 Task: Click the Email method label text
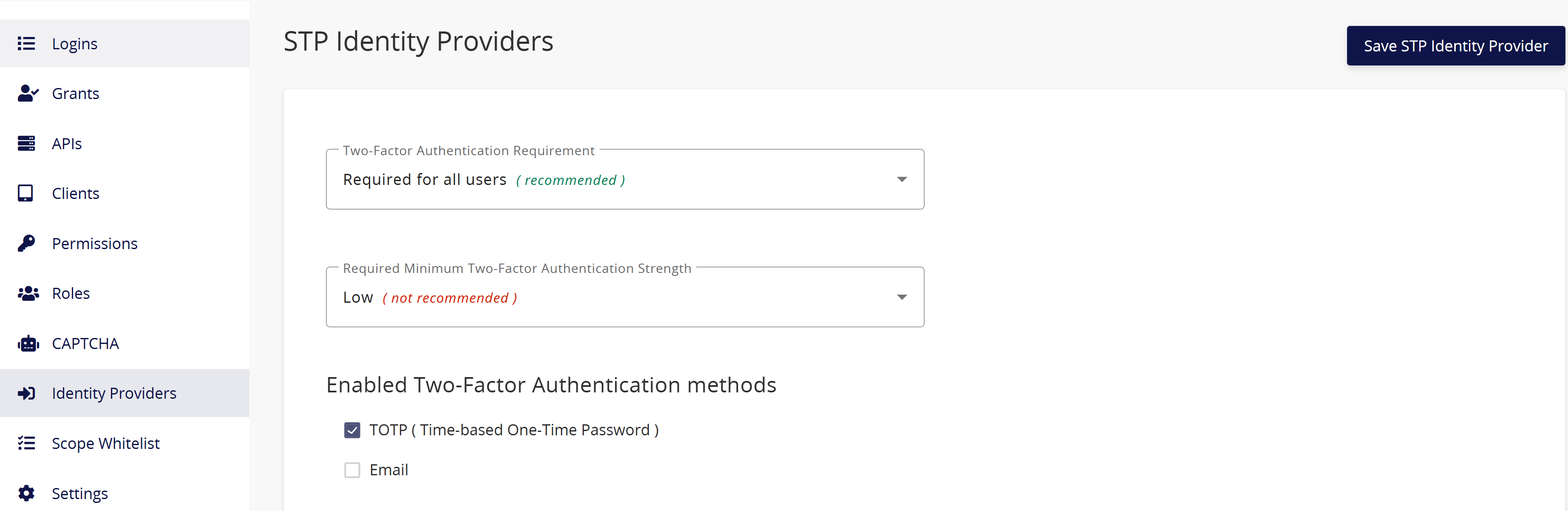coord(388,470)
